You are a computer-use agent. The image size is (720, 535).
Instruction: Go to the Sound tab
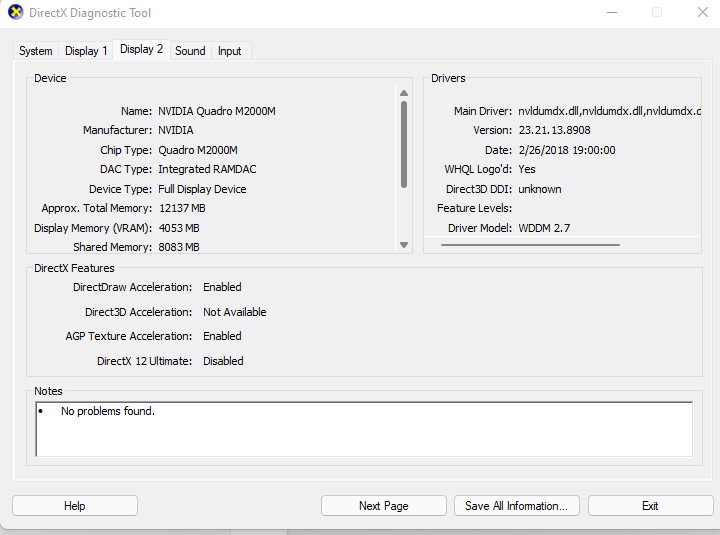(190, 51)
